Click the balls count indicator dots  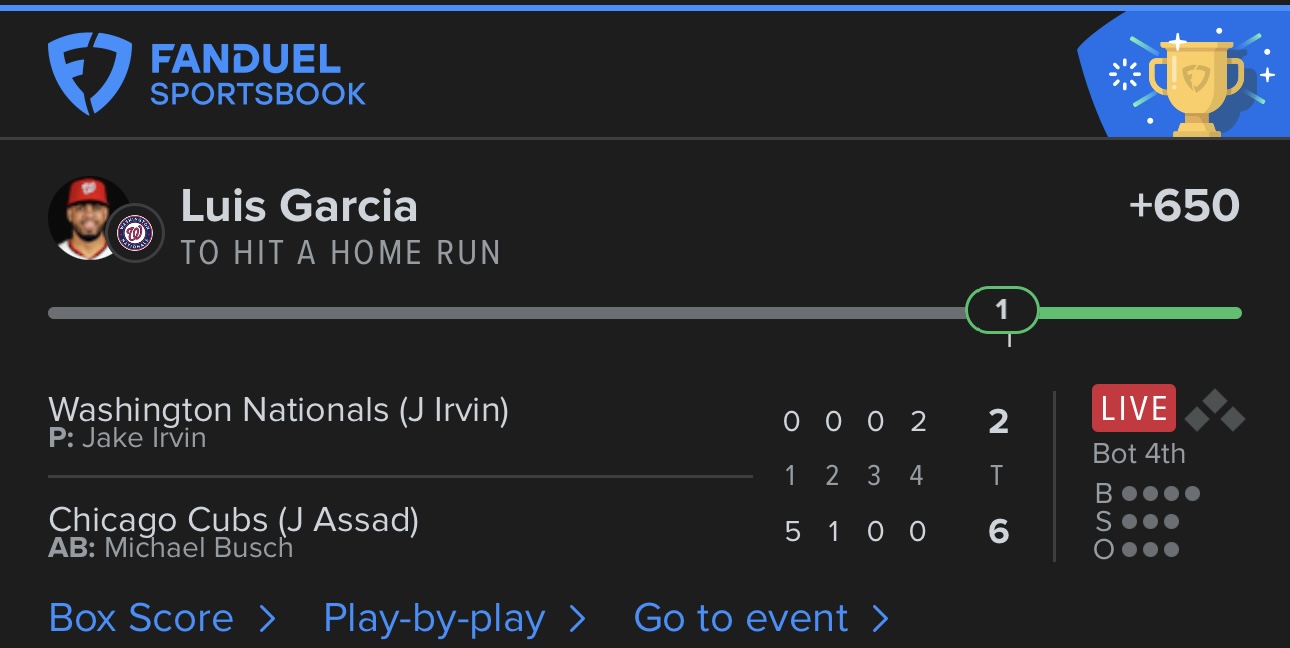tap(1160, 493)
